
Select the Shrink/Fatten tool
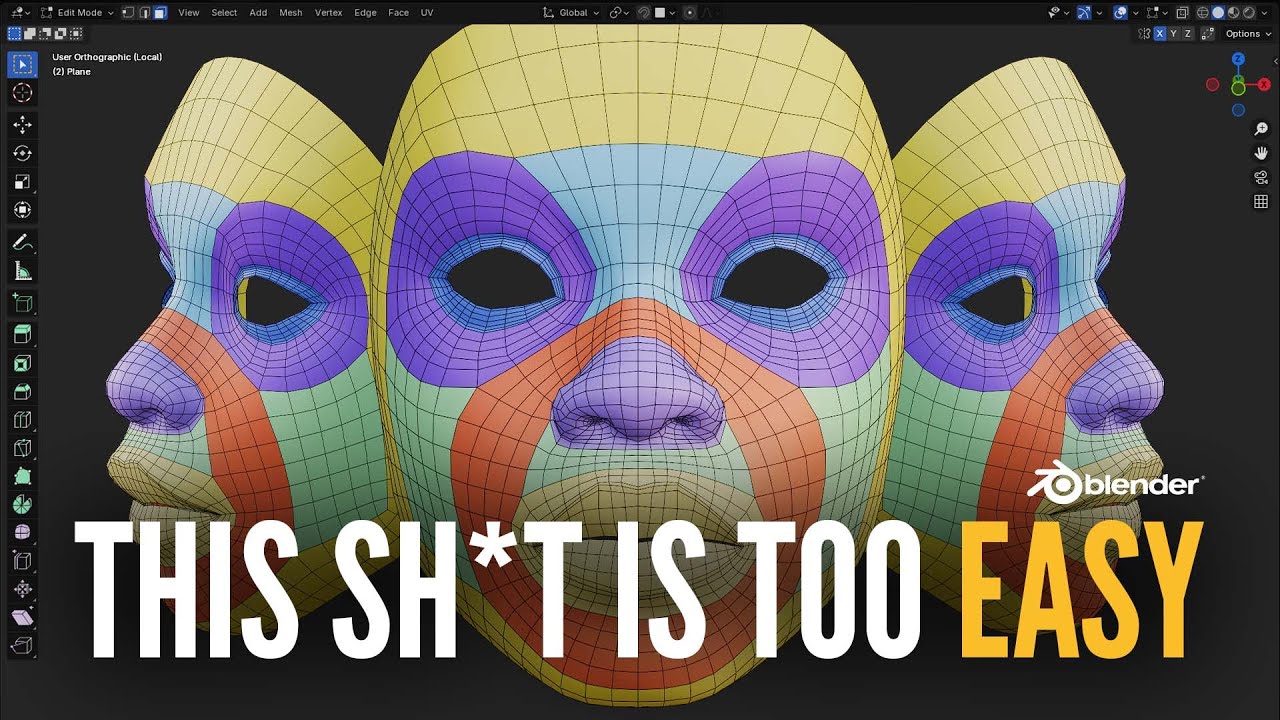[23, 590]
